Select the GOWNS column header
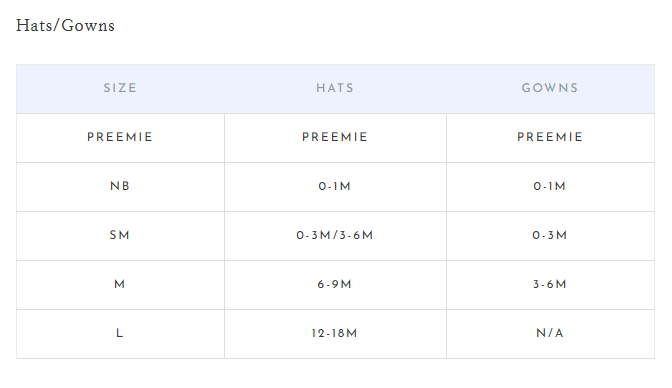The height and width of the screenshot is (388, 672). tap(550, 88)
